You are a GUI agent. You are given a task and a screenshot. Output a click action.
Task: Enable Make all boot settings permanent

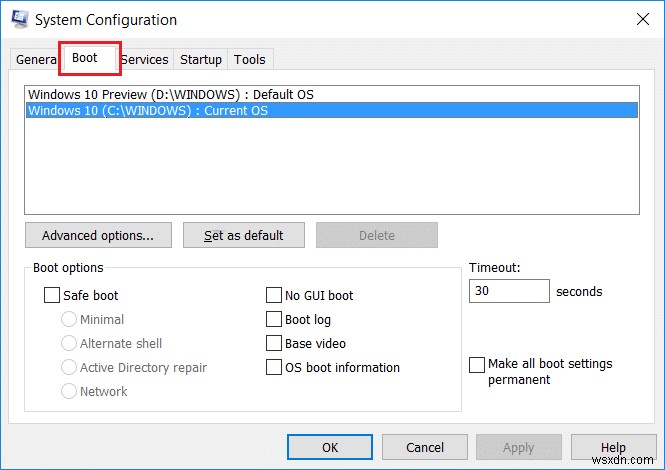click(477, 365)
